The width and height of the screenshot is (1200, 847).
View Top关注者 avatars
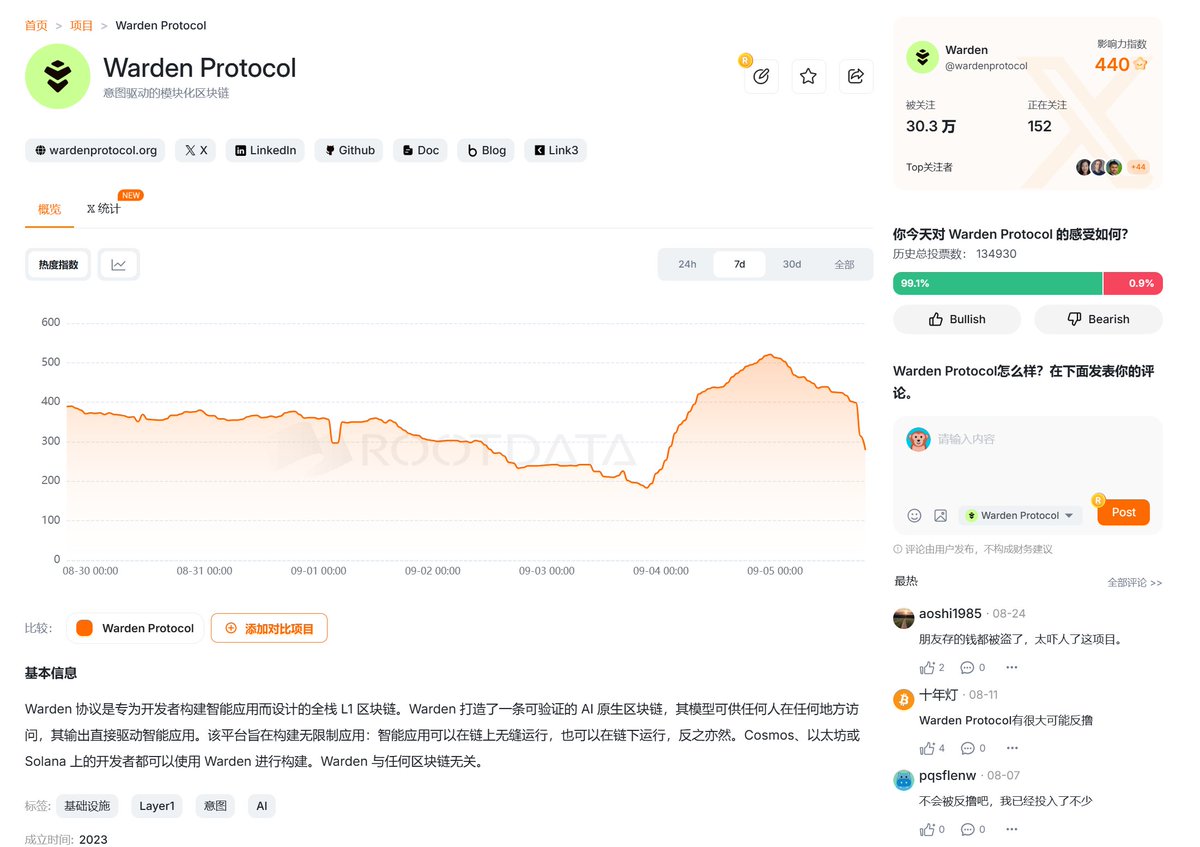tap(1099, 167)
